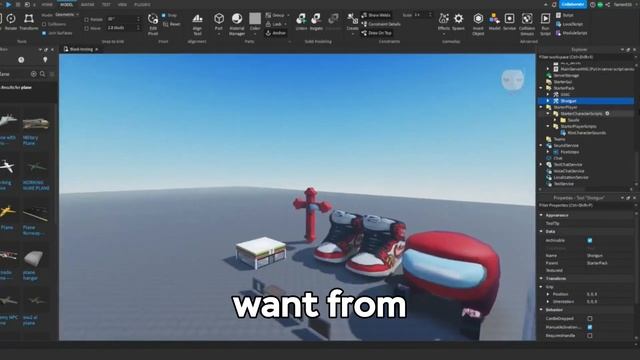Toggle the Archivable property checkbox
This screenshot has width=640, height=360.
point(589,240)
